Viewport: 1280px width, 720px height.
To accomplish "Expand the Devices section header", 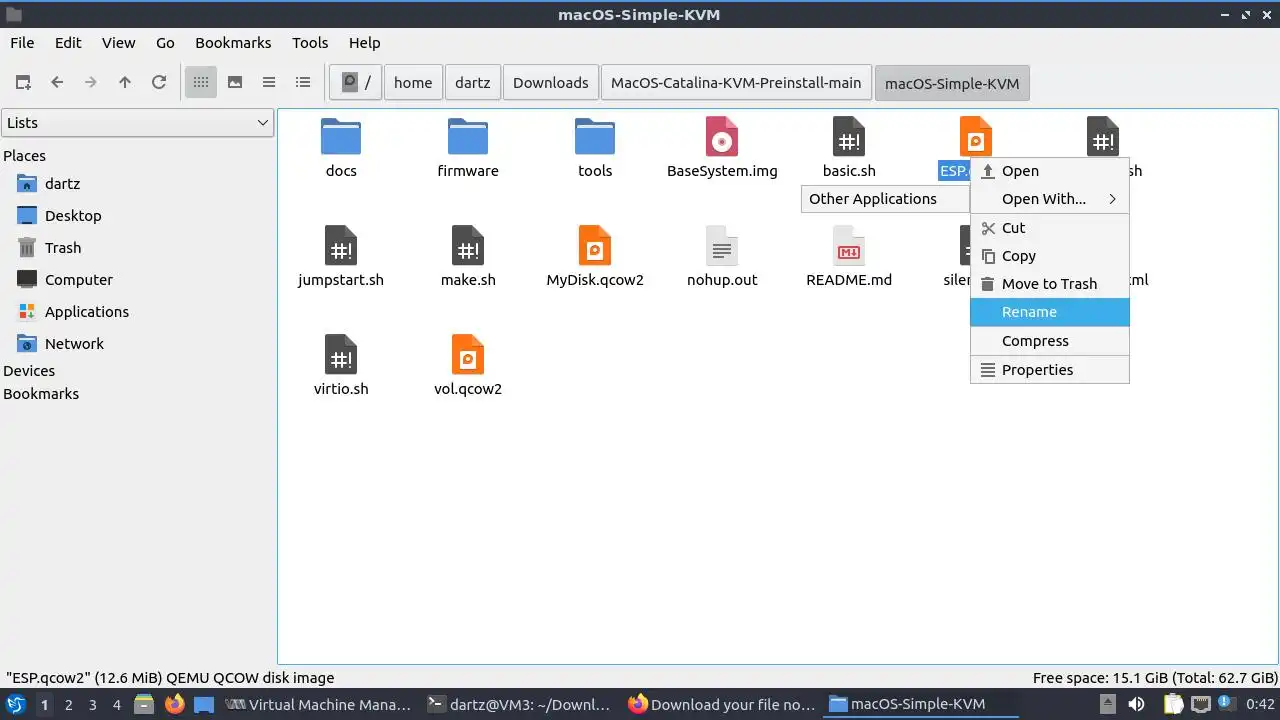I will 29,371.
